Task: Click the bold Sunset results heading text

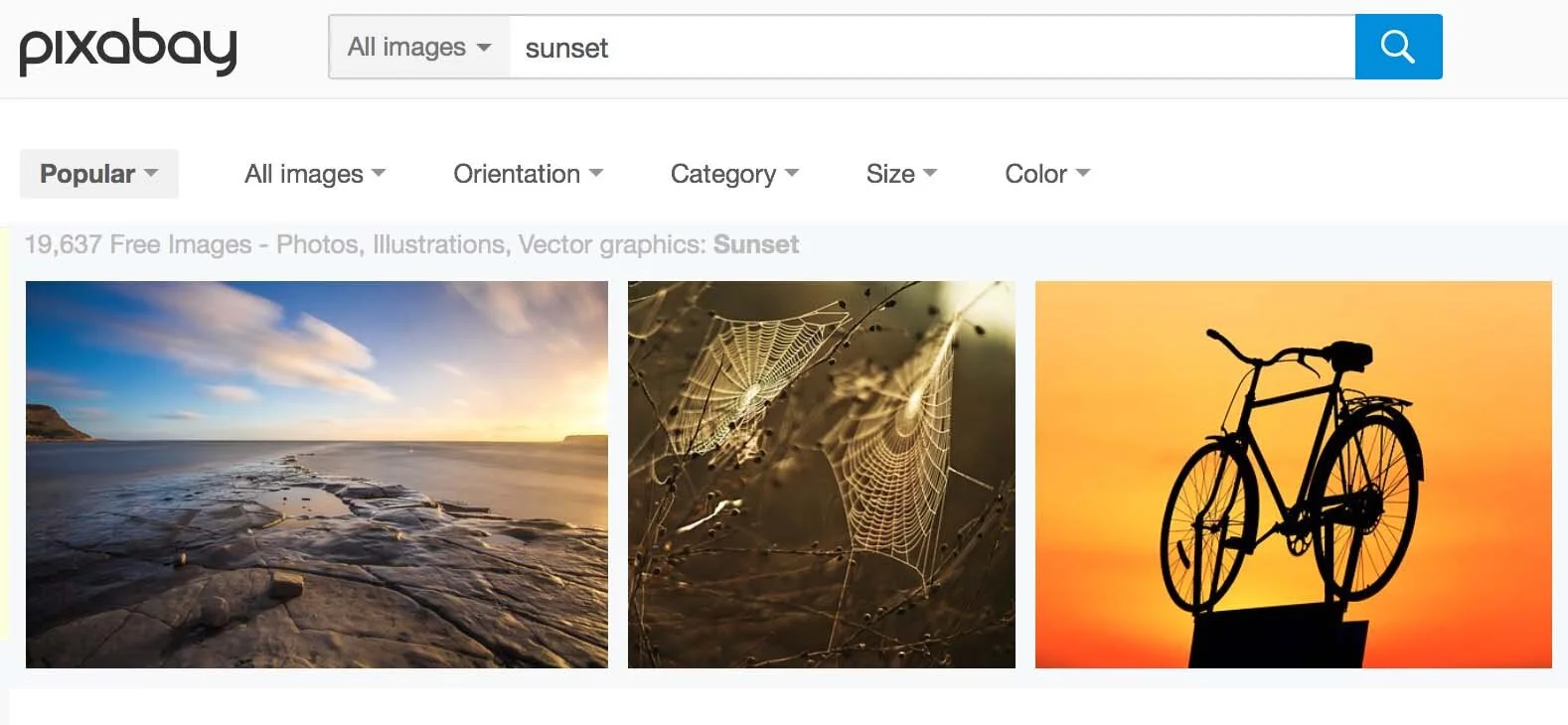Action: tap(756, 244)
